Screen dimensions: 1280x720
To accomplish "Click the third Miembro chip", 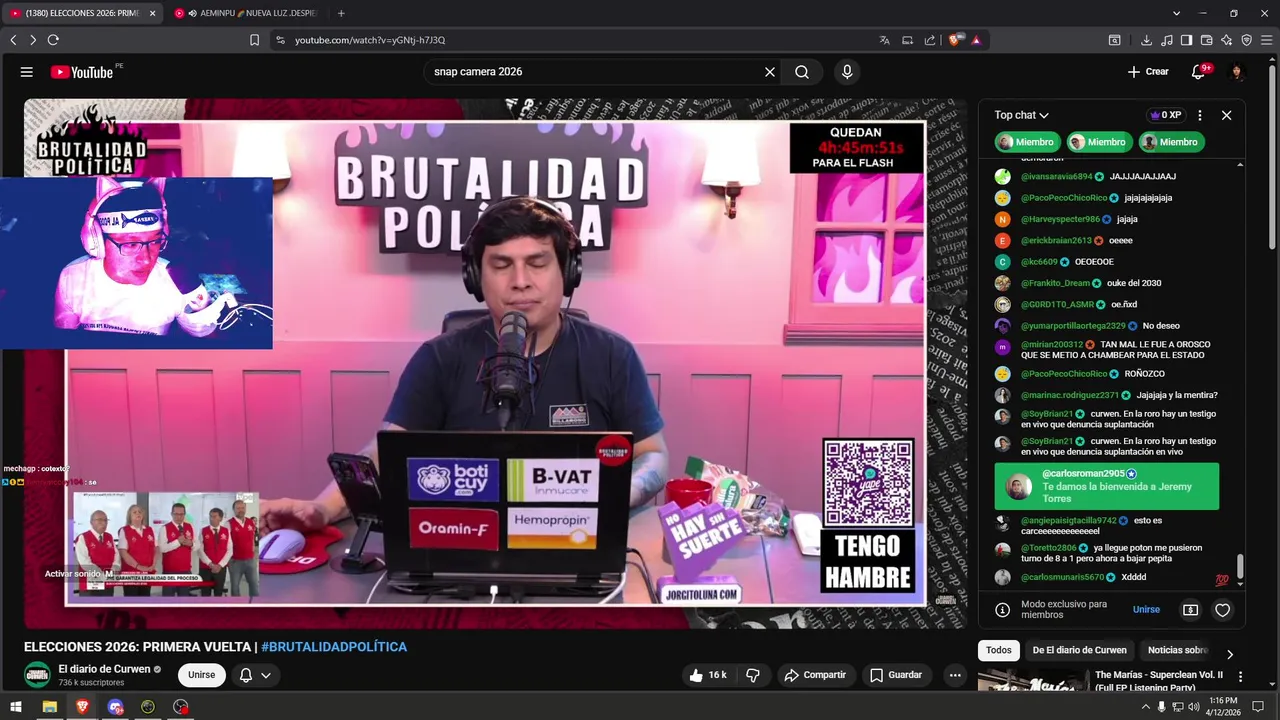I will coord(1171,142).
